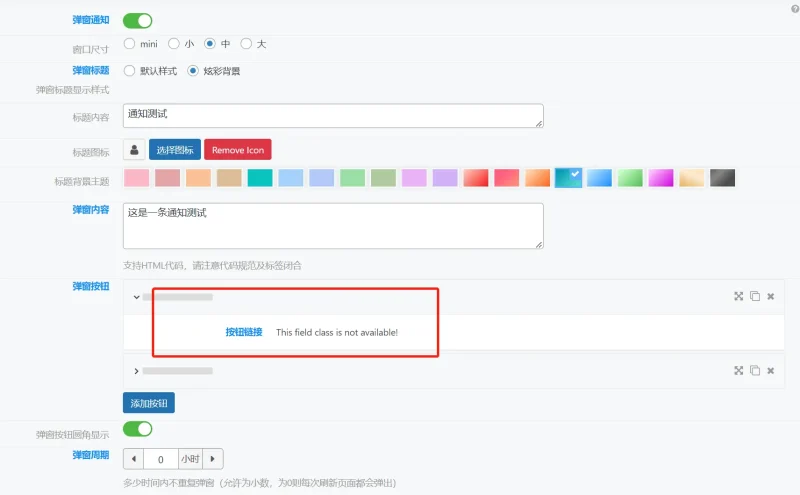Click the 弹窗内容 textarea
The width and height of the screenshot is (800, 495).
click(x=333, y=226)
